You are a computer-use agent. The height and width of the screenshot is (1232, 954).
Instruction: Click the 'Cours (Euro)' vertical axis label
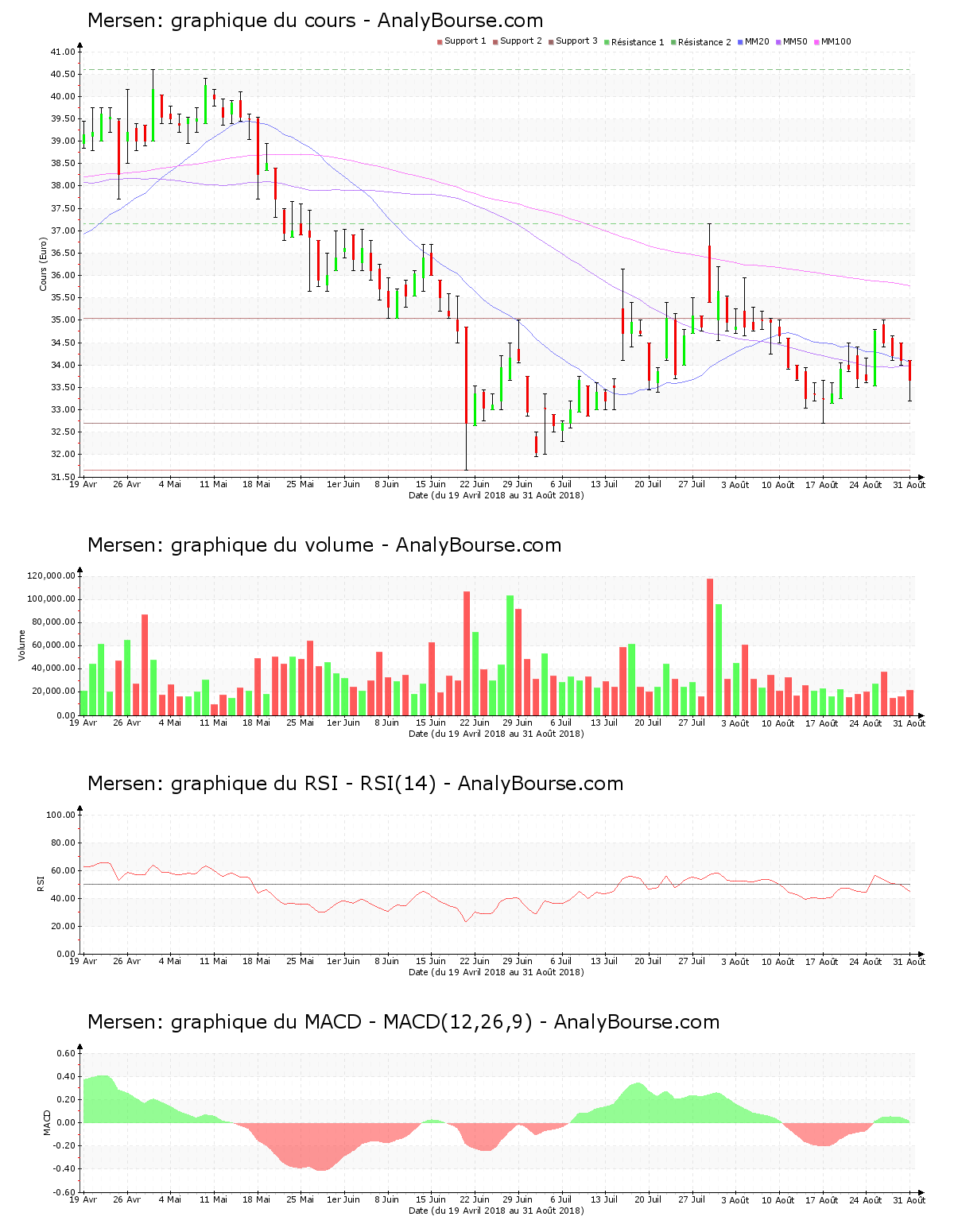pos(44,264)
